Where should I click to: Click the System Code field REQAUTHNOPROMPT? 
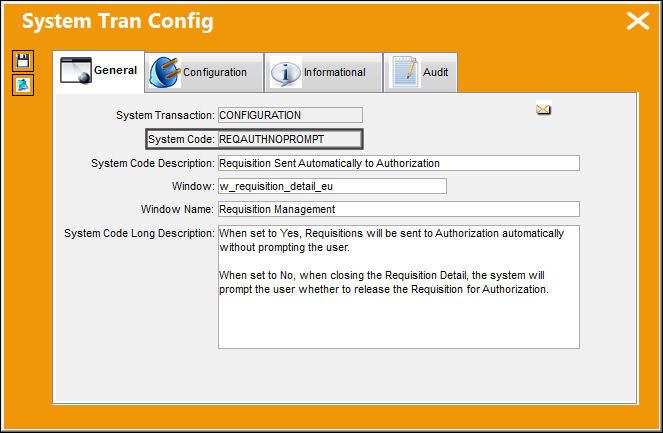click(x=290, y=139)
